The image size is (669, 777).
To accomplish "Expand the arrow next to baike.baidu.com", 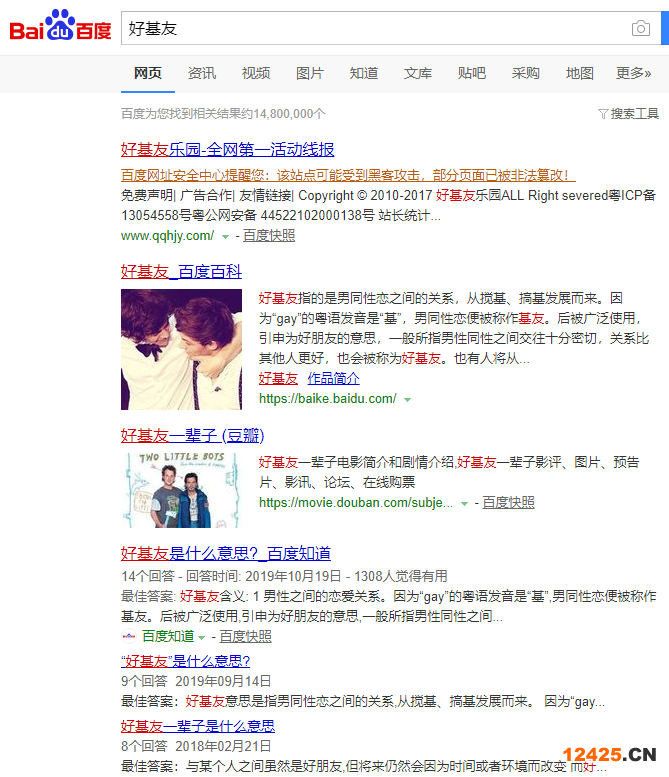I will coord(407,399).
